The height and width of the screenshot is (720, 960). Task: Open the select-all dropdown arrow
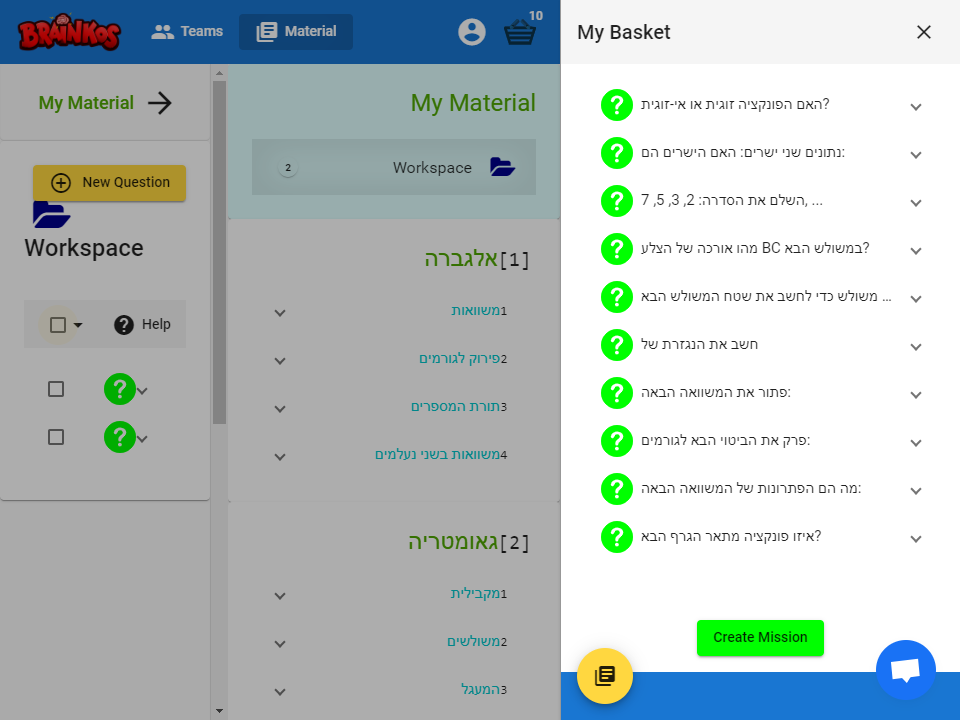pyautogui.click(x=78, y=324)
